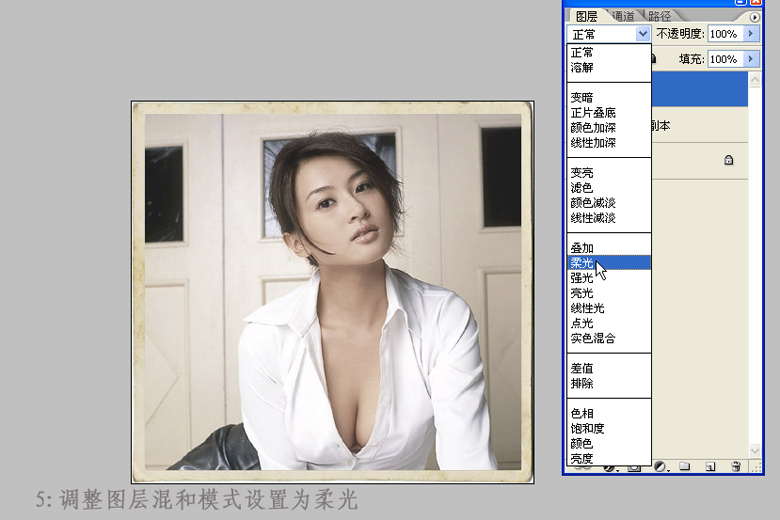Select 滤色 blend mode

point(609,188)
